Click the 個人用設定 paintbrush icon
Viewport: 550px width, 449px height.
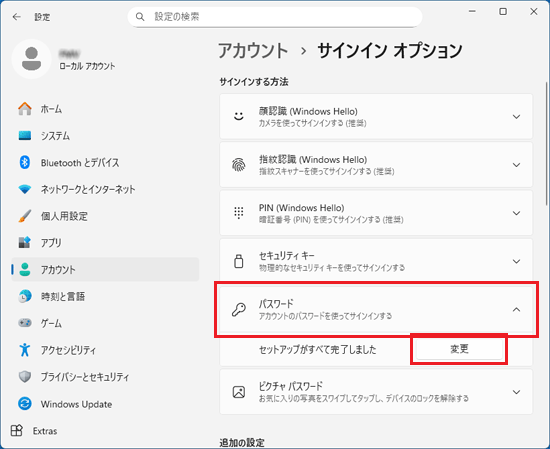coord(25,216)
